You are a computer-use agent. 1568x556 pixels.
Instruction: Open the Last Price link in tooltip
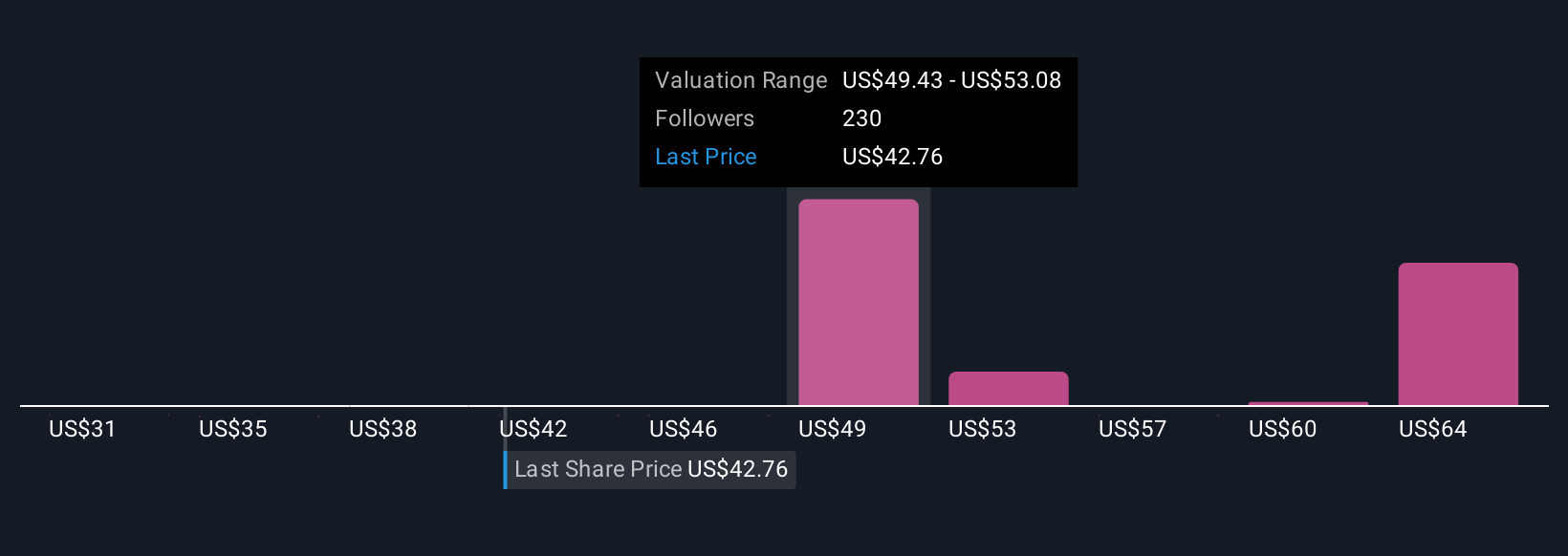(x=706, y=157)
